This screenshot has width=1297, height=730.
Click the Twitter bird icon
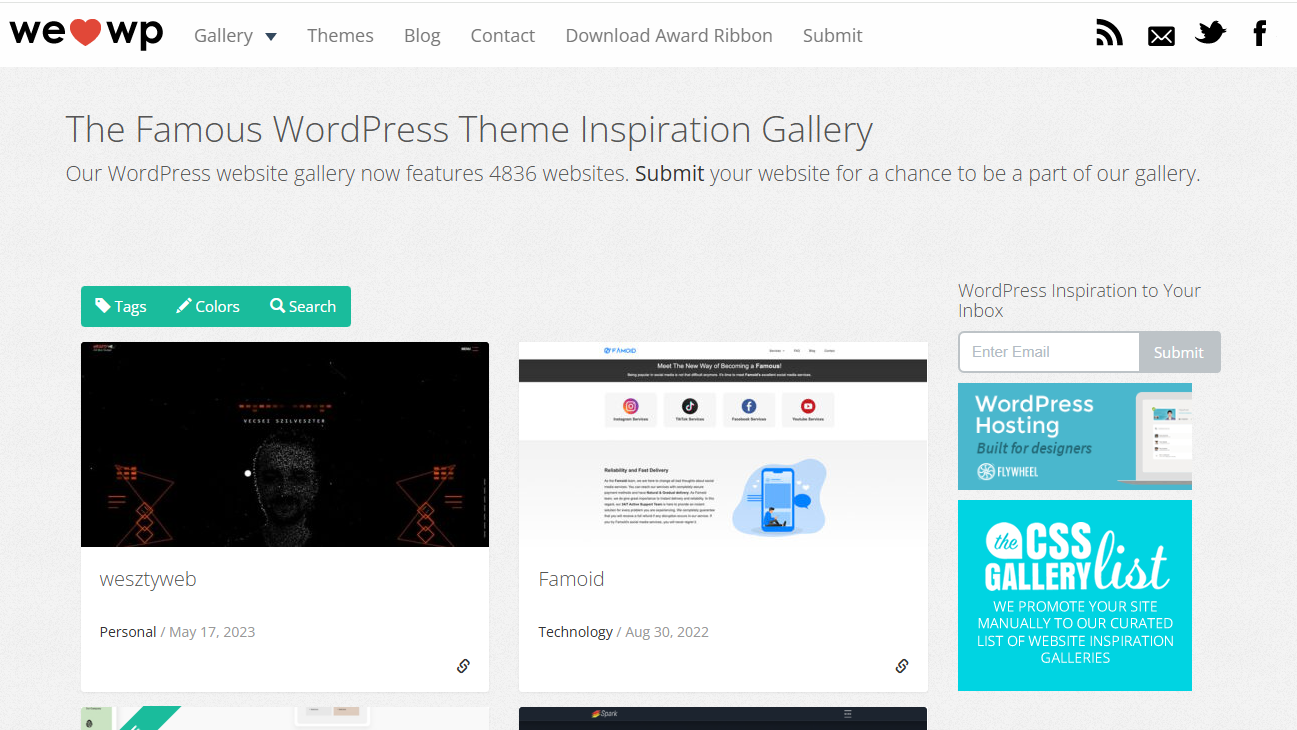coord(1210,34)
